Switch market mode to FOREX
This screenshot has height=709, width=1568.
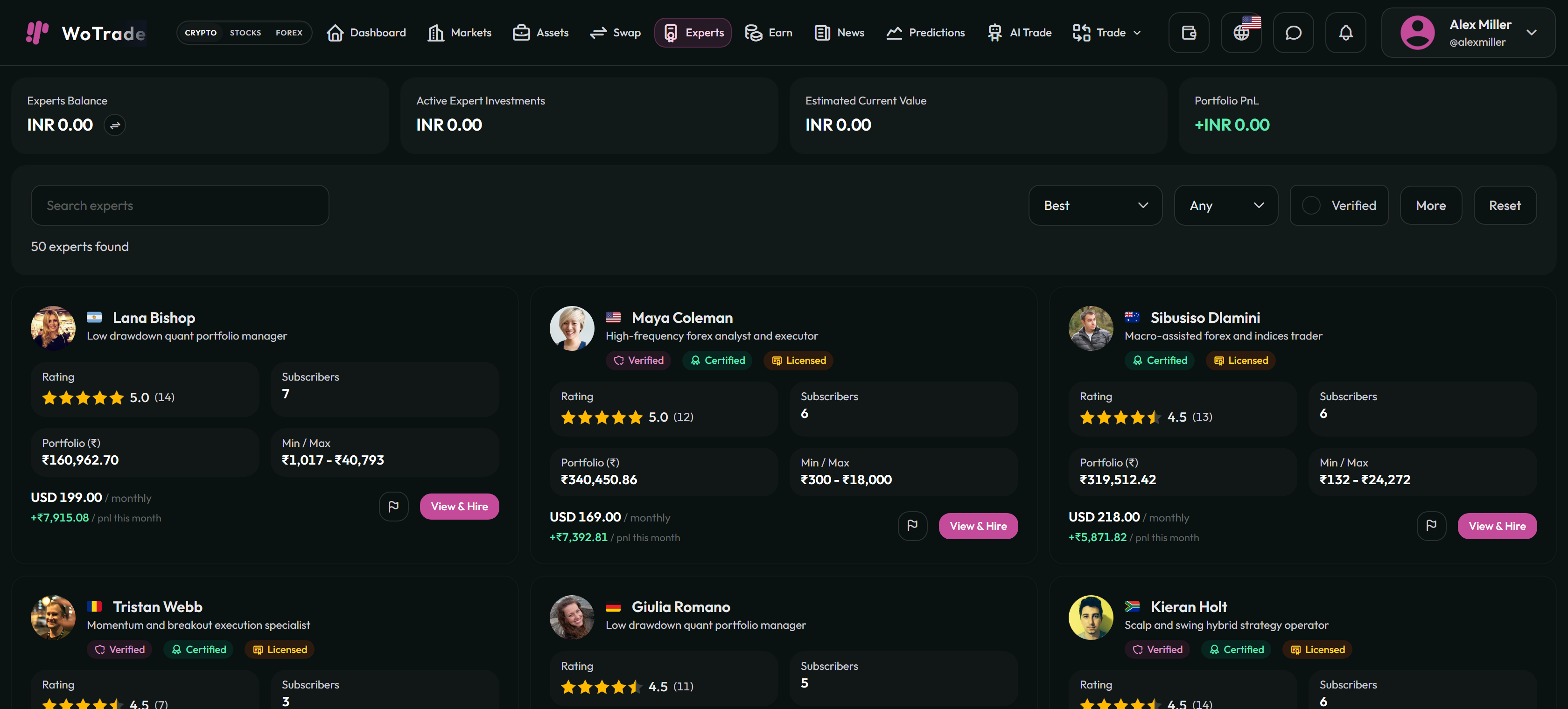coord(289,33)
